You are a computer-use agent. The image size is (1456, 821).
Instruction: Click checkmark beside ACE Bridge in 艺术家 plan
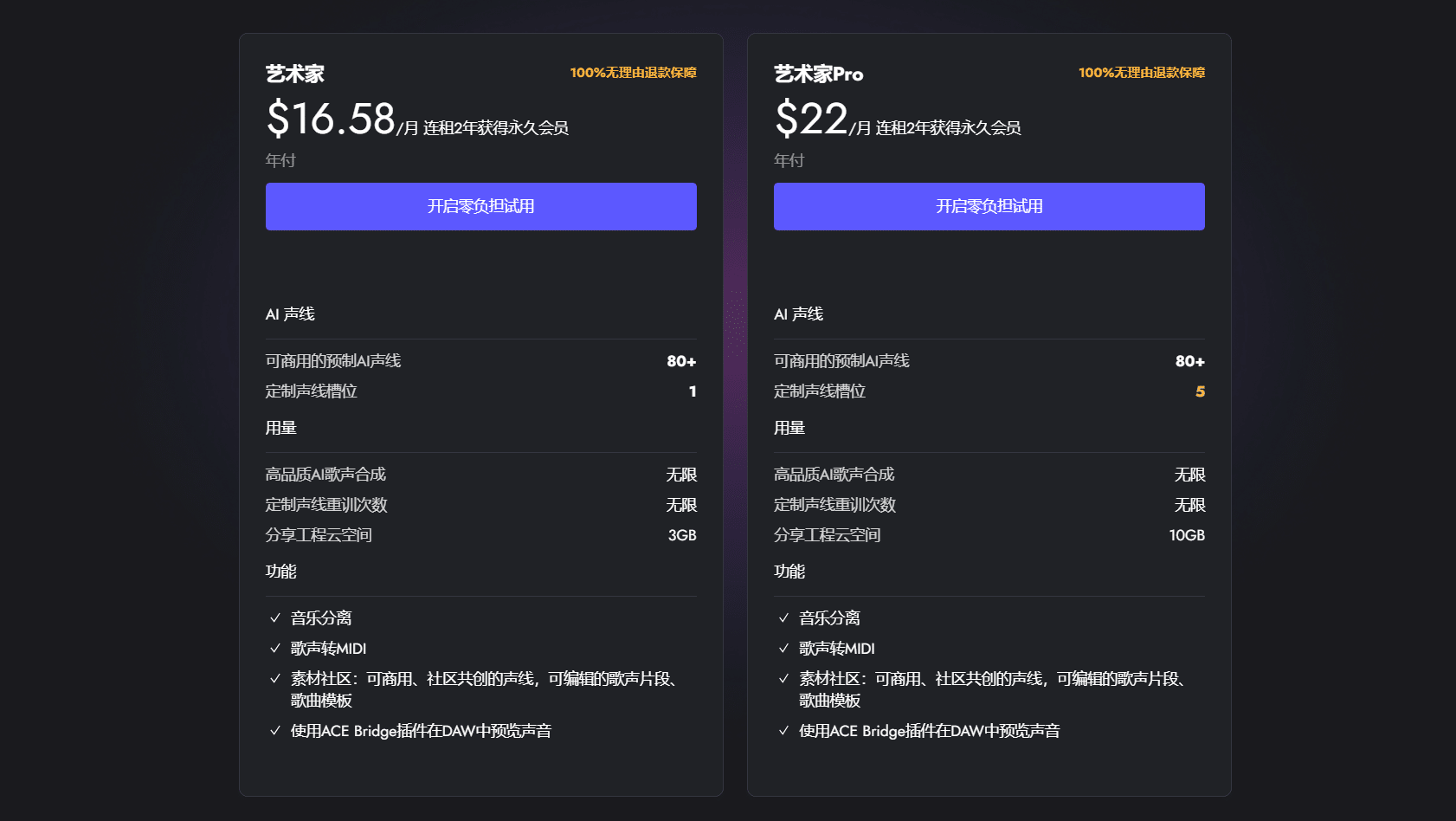[275, 730]
